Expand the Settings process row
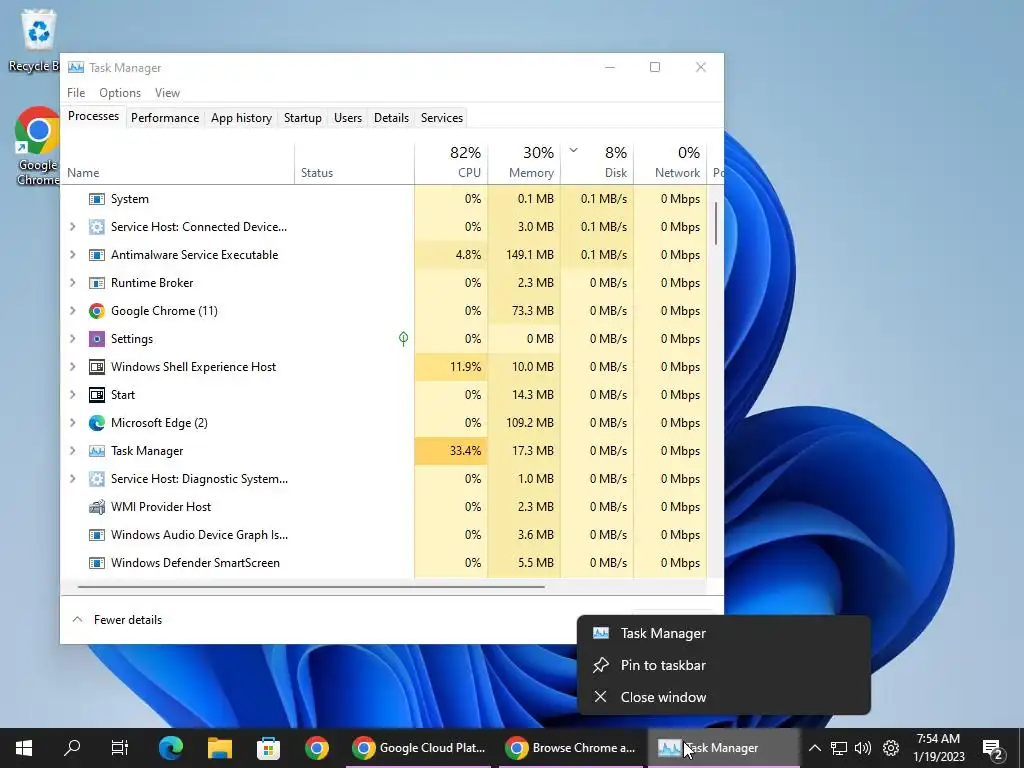The width and height of the screenshot is (1024, 768). [72, 339]
